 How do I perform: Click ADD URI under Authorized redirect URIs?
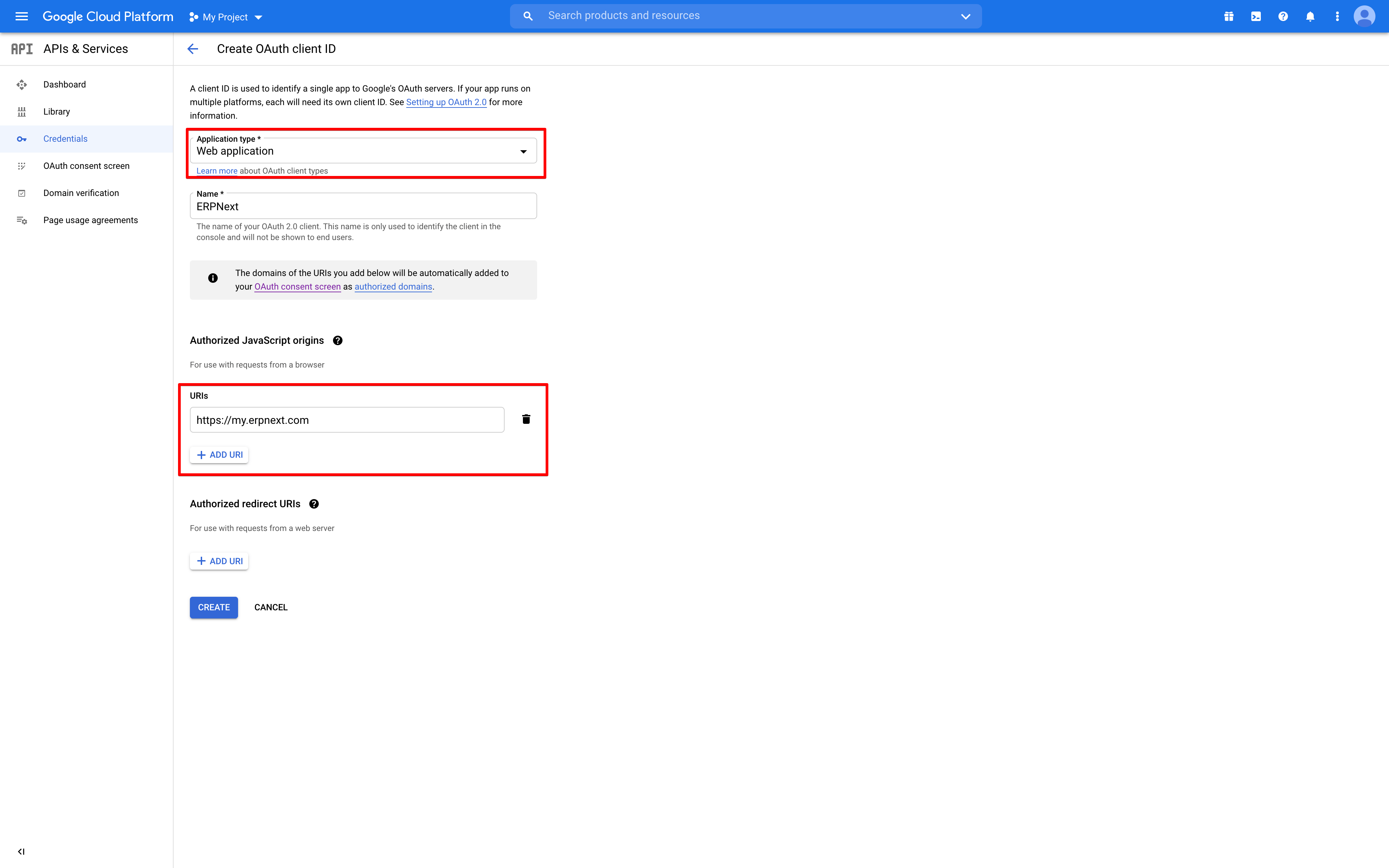(219, 561)
